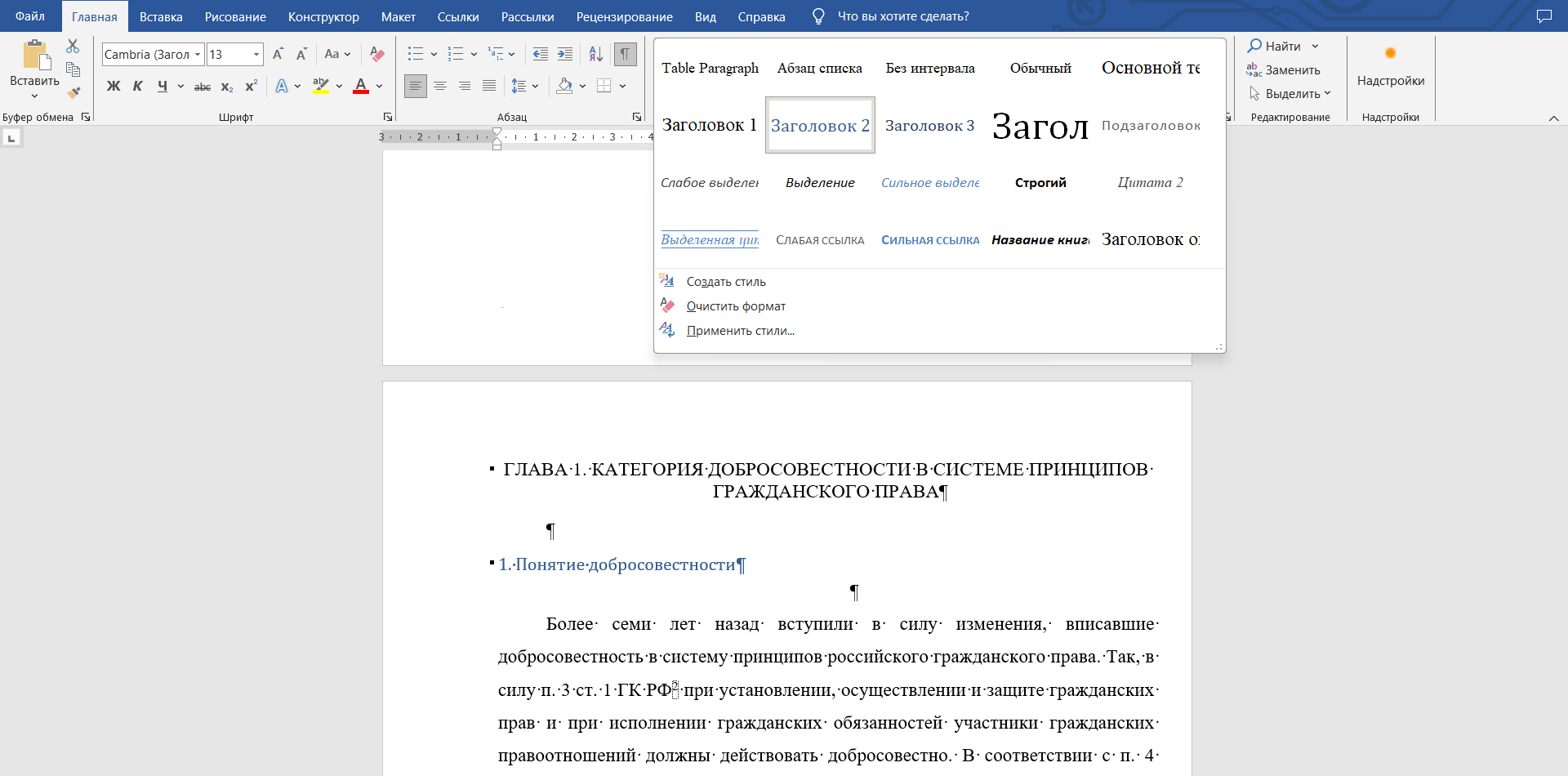
Task: Apply superscript formatting x²
Action: tap(251, 87)
